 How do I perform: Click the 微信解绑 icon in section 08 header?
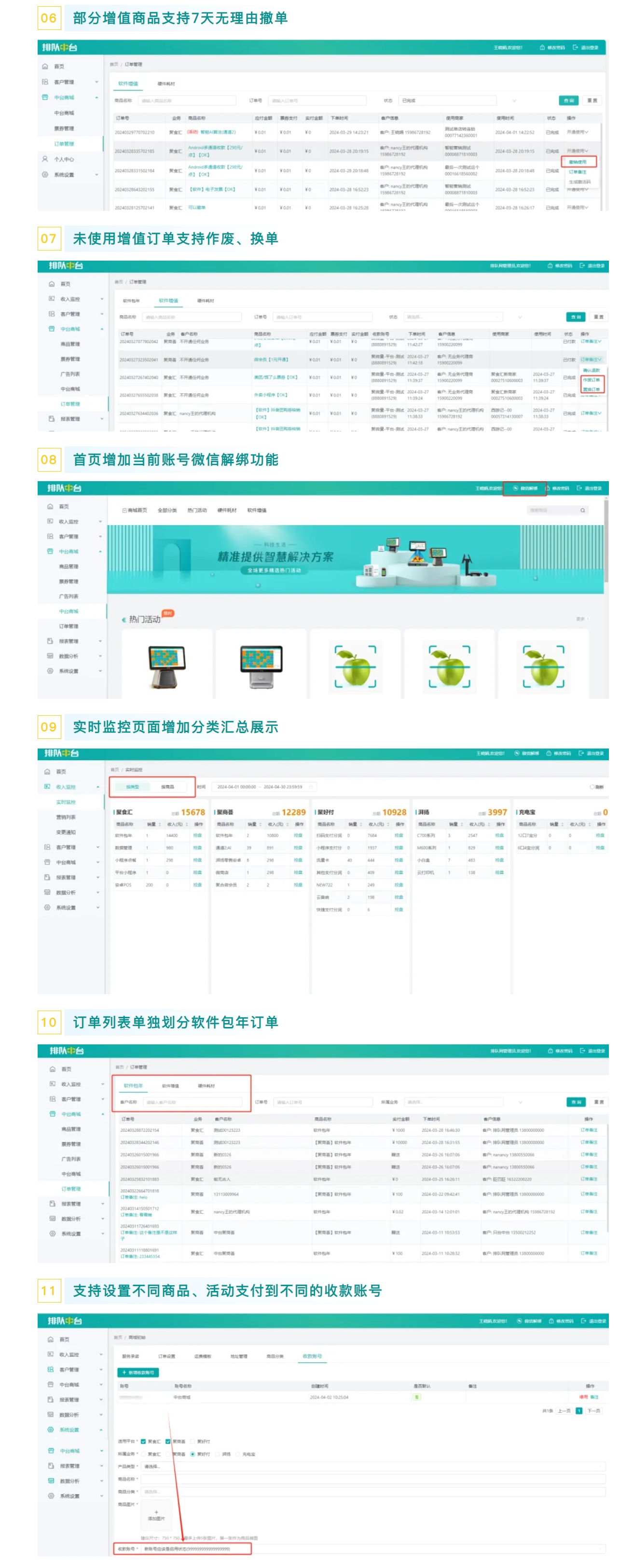pos(516,488)
